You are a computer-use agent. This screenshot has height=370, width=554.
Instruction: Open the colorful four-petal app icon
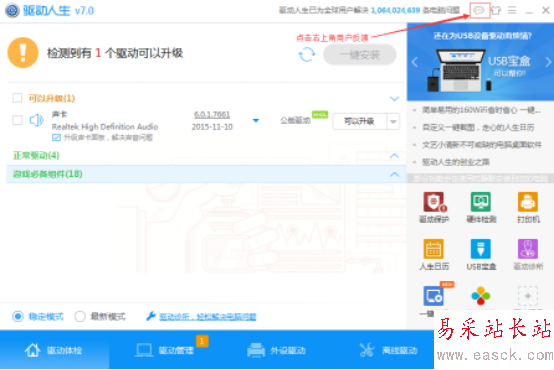(481, 296)
